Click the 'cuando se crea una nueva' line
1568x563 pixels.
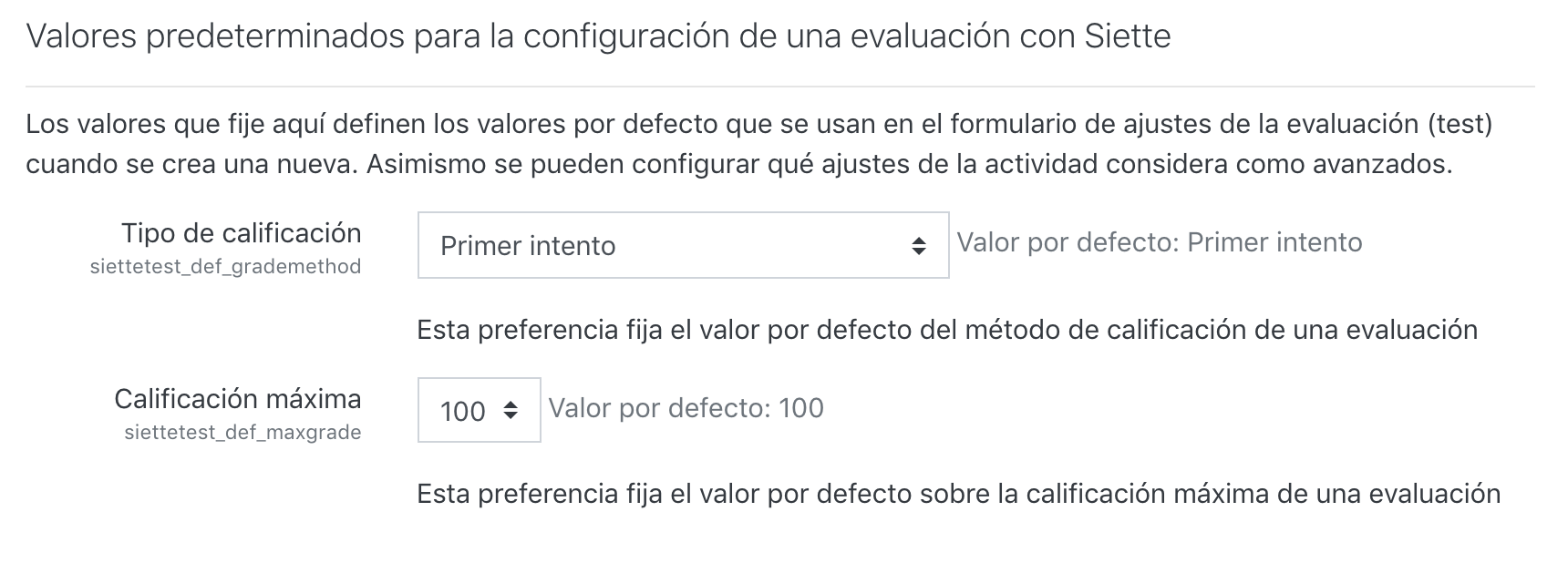pos(738,165)
